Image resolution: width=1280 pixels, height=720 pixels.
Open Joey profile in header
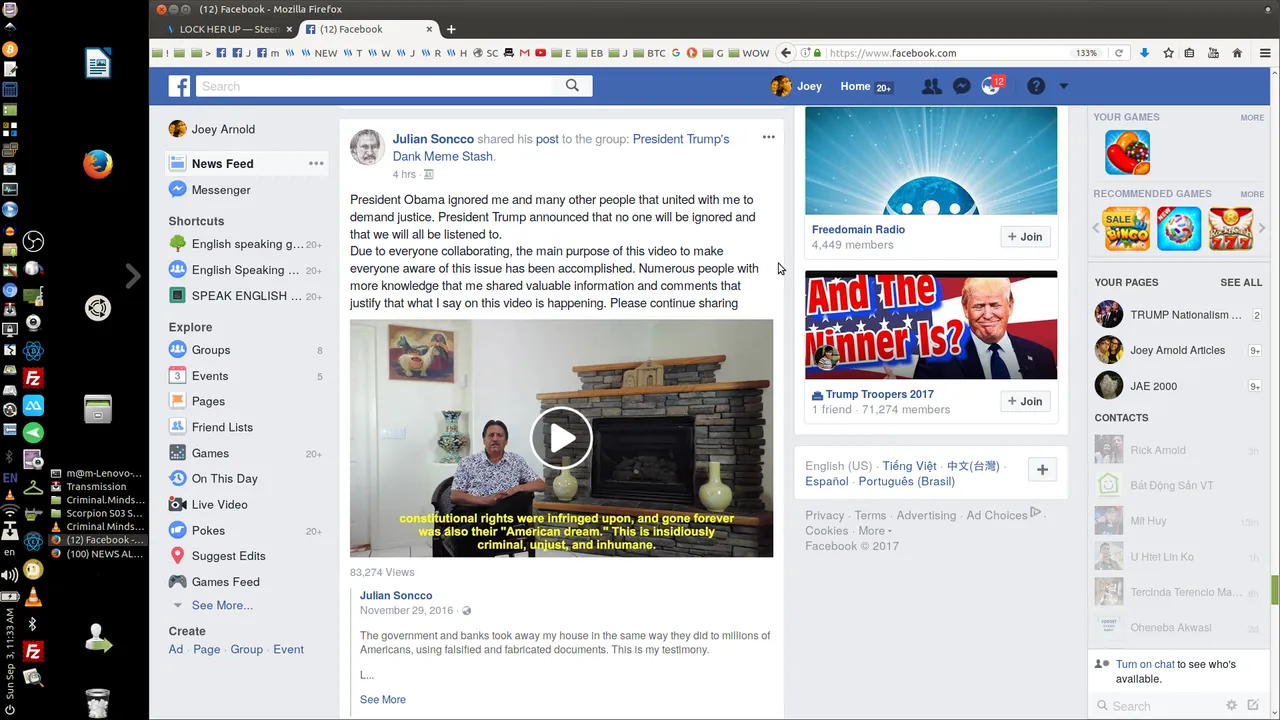797,86
